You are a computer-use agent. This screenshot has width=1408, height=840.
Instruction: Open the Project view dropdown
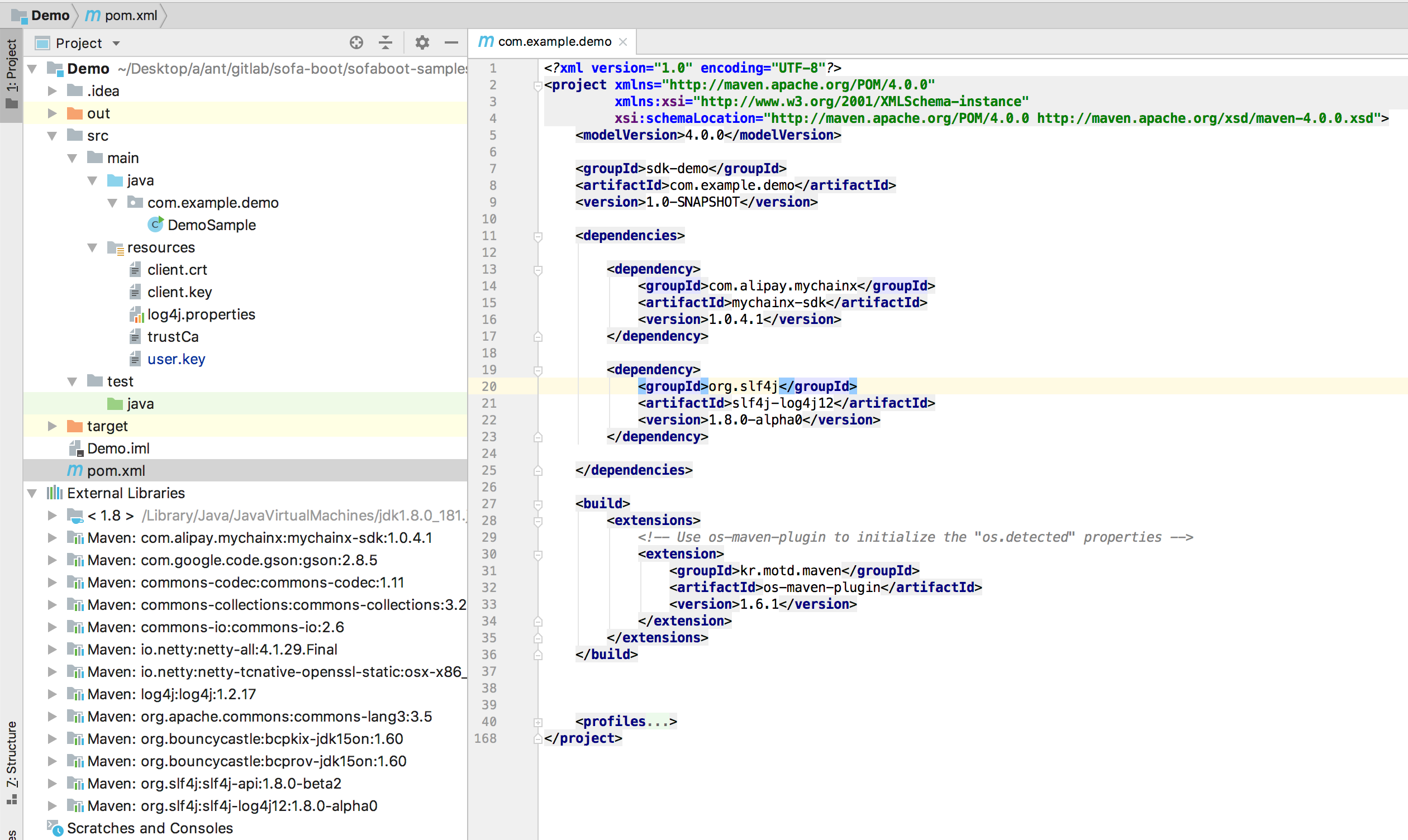[116, 43]
